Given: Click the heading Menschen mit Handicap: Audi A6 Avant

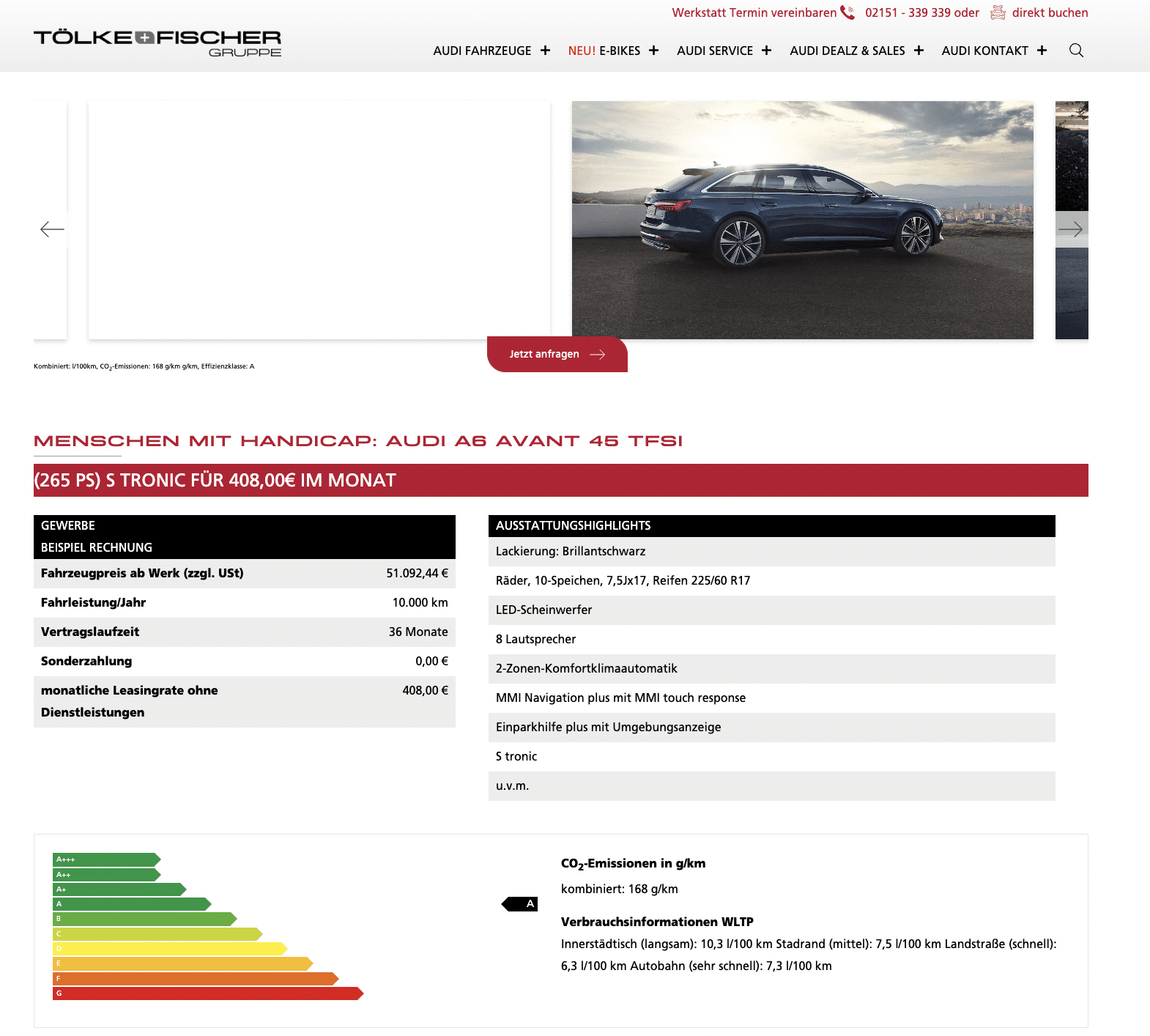Looking at the screenshot, I should pyautogui.click(x=358, y=441).
